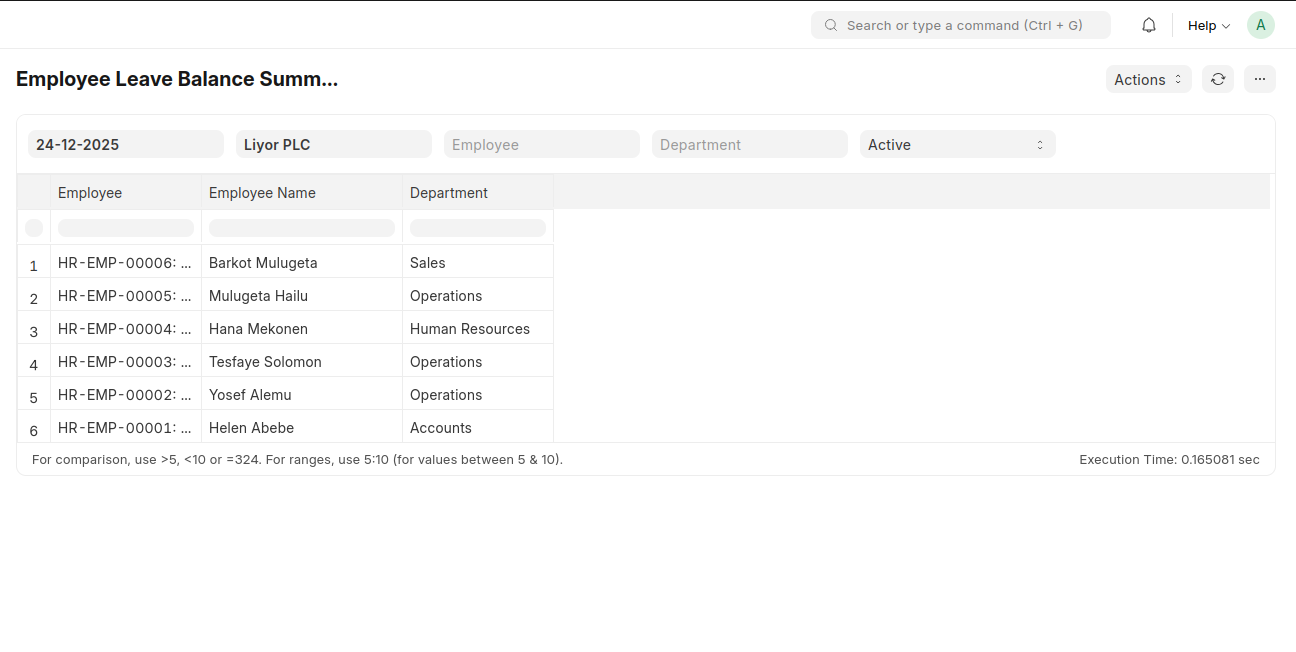Click the Liyor PLC company filter

[333, 144]
